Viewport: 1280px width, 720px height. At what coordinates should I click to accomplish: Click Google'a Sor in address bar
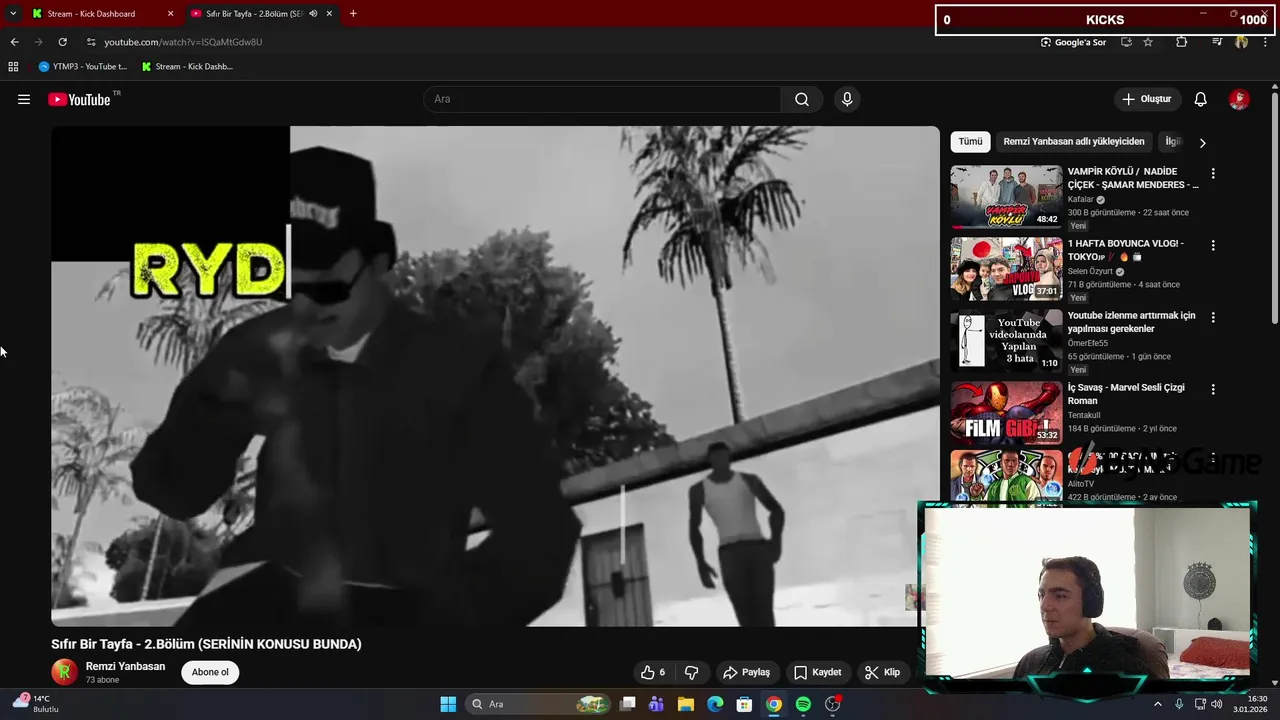tap(1073, 42)
